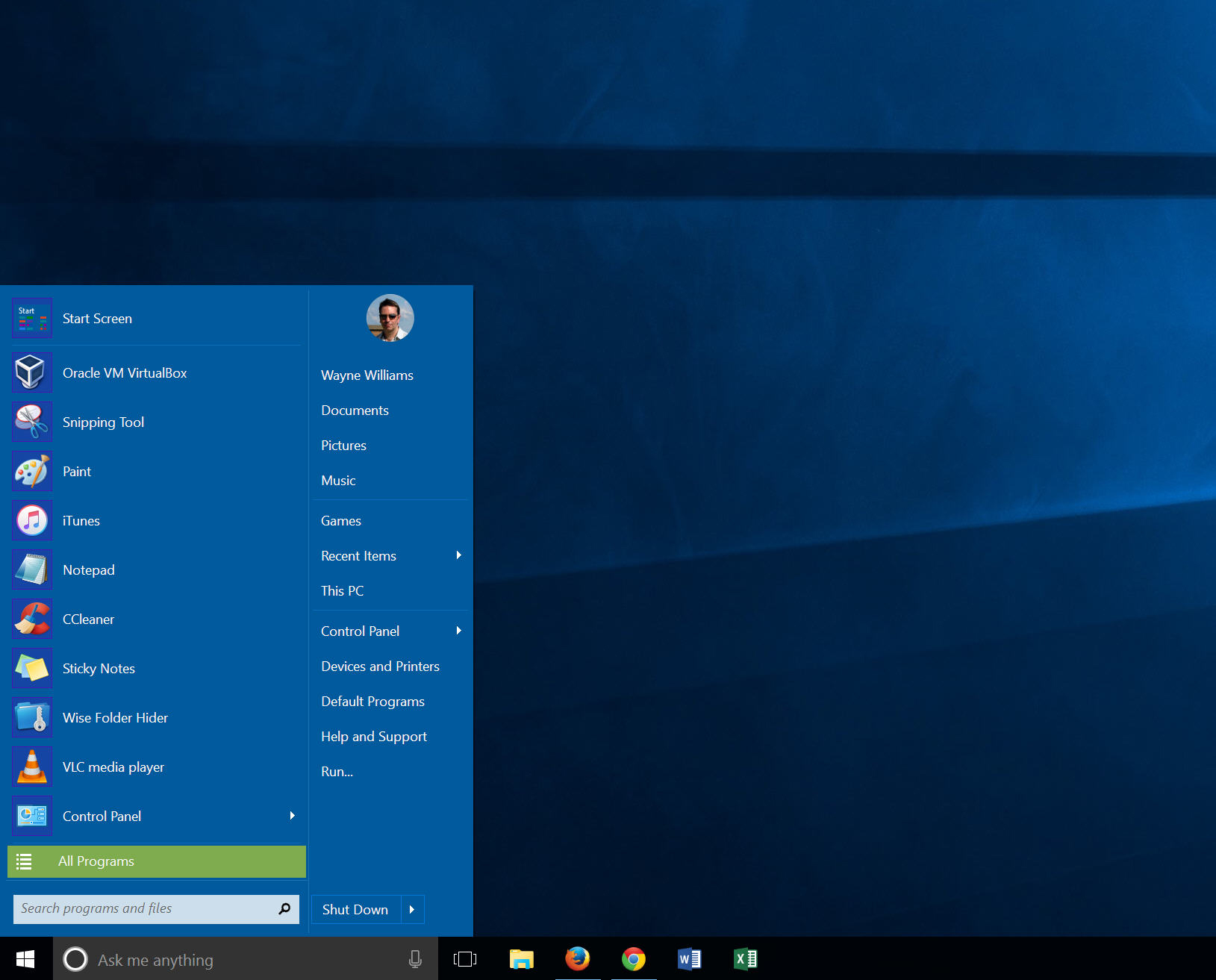Open iTunes
The image size is (1216, 980).
coord(81,520)
